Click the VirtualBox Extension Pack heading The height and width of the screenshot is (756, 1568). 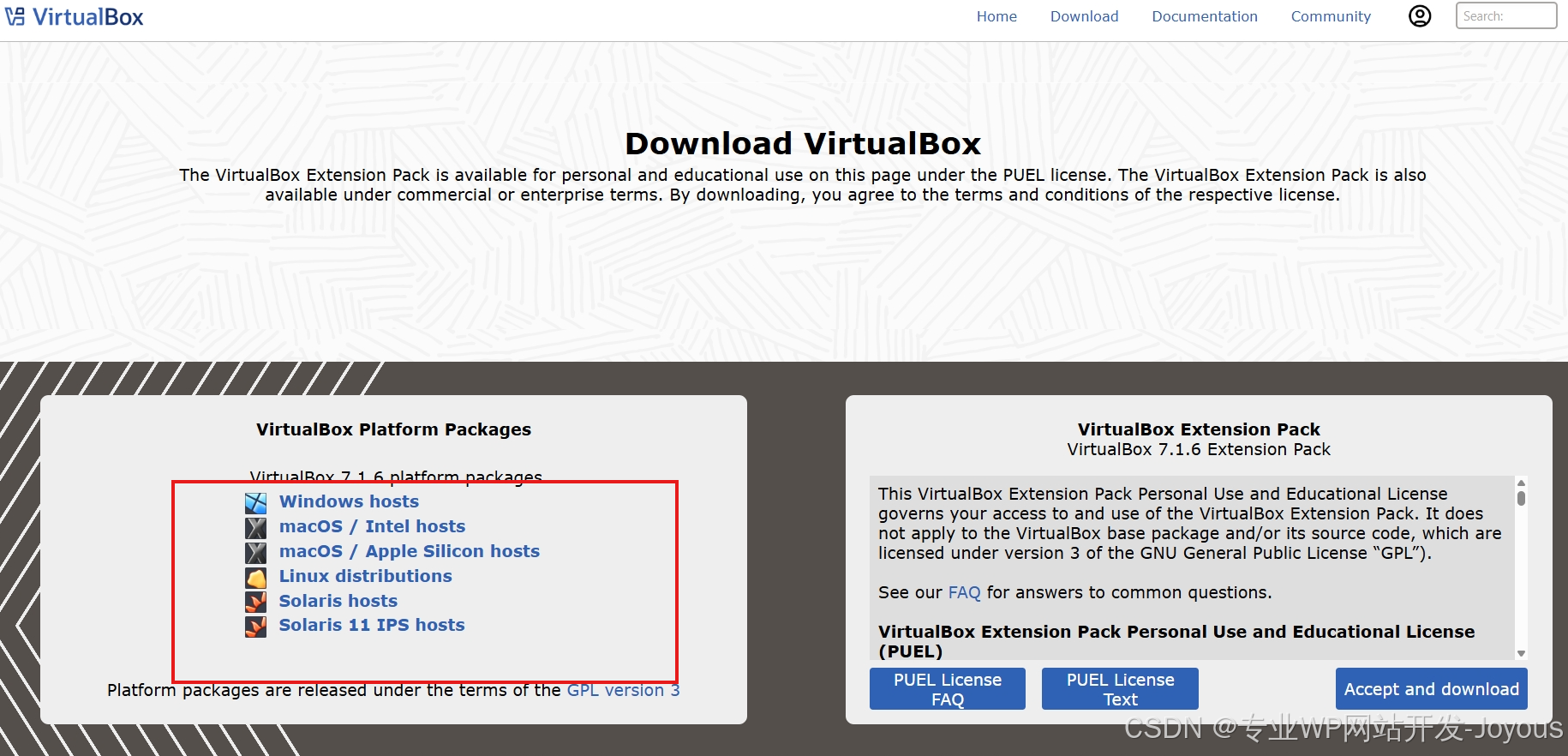tap(1199, 429)
